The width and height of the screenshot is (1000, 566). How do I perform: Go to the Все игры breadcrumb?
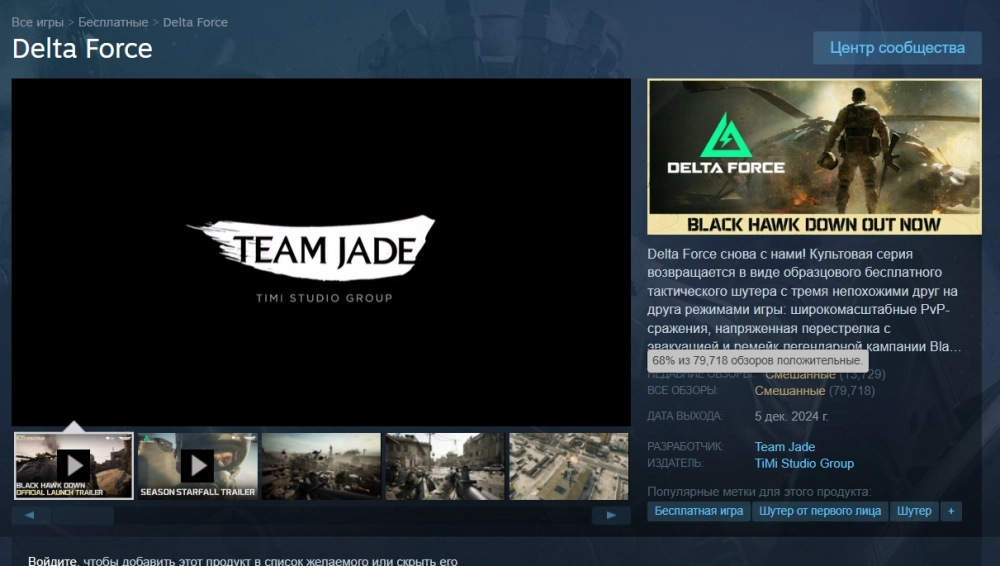point(37,22)
